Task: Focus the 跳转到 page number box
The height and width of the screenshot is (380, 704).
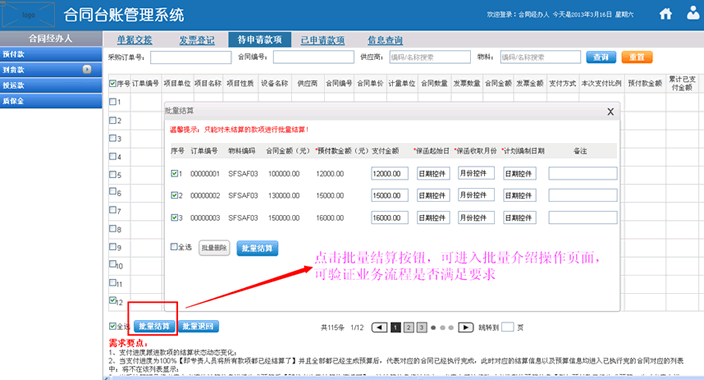Action: click(507, 327)
